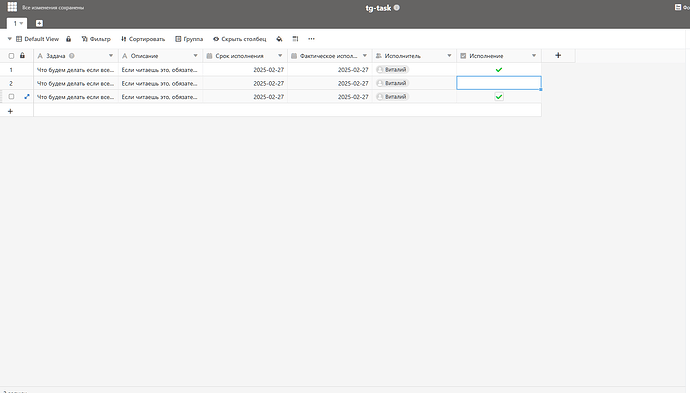Open the Срок исполнения column dropdown arrow
This screenshot has width=690, height=393.
click(x=280, y=55)
